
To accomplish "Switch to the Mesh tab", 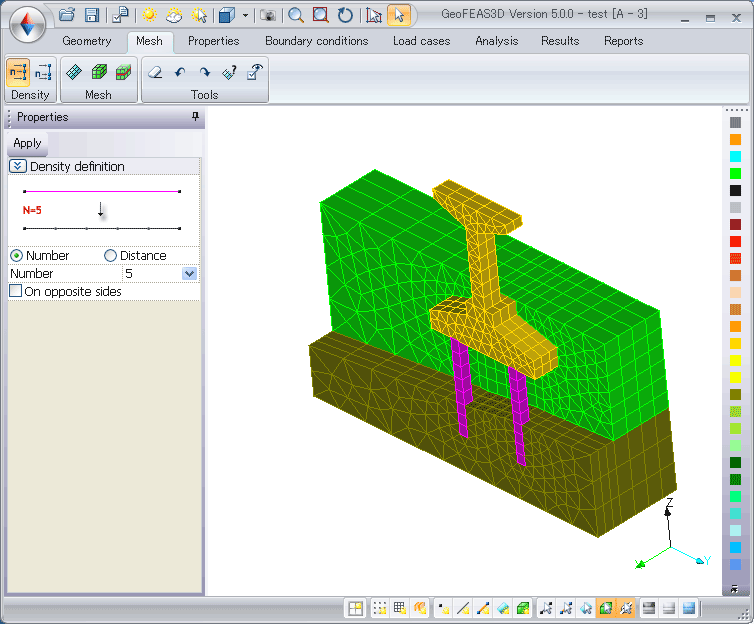I will 150,41.
